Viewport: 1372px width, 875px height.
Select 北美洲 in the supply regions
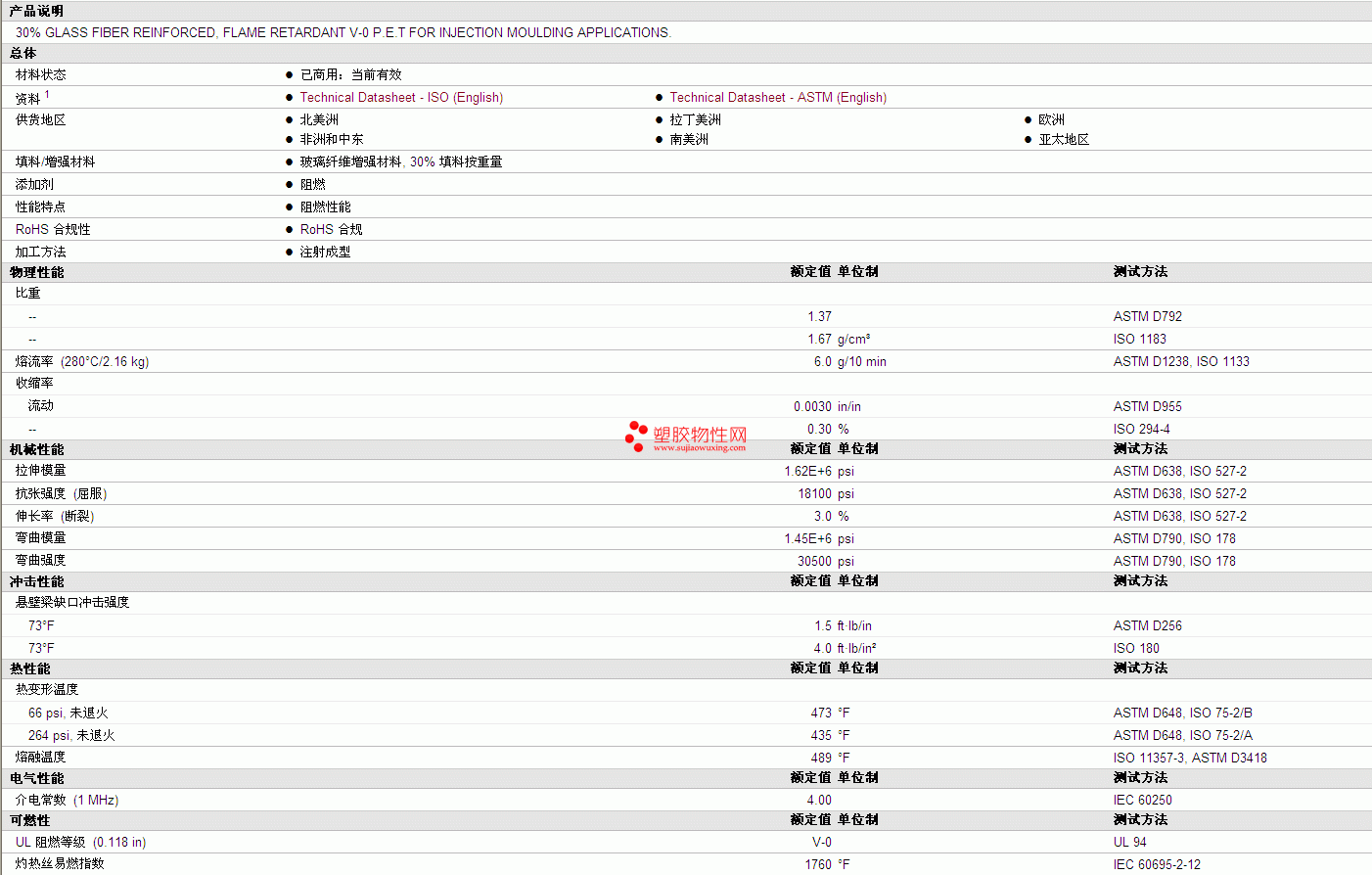pyautogui.click(x=319, y=119)
